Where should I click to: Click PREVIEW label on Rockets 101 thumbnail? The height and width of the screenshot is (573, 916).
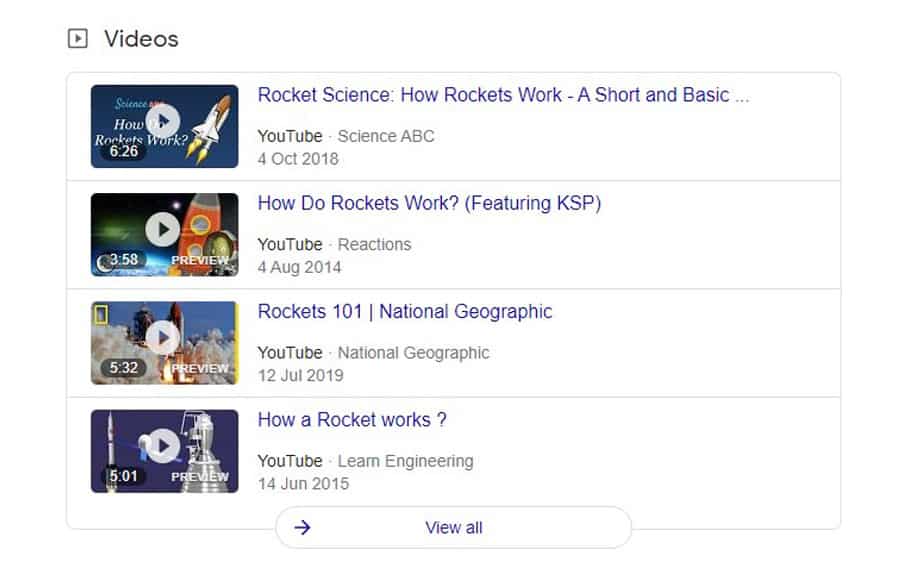pyautogui.click(x=200, y=368)
